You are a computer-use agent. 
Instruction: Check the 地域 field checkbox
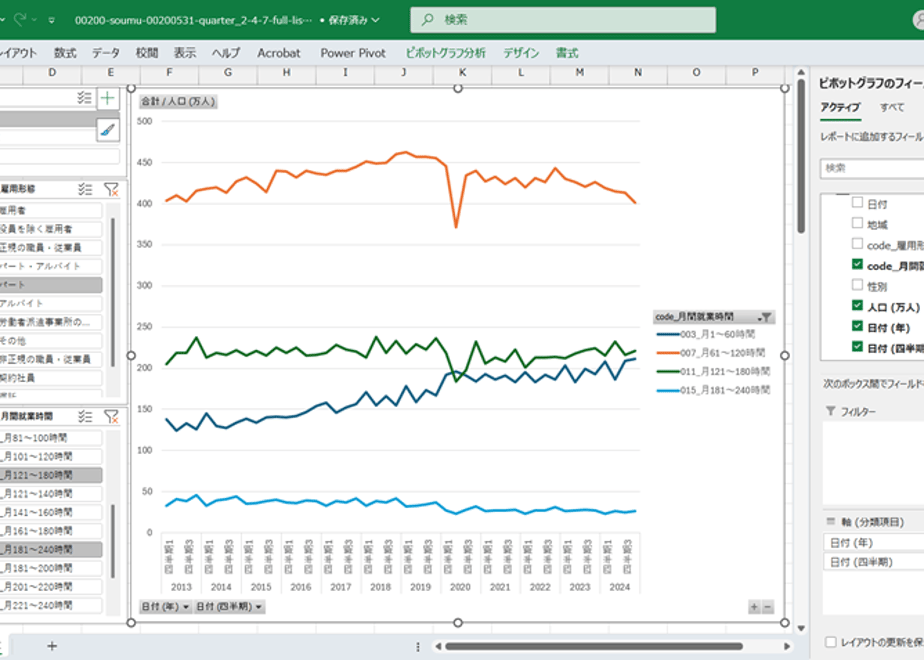click(857, 223)
